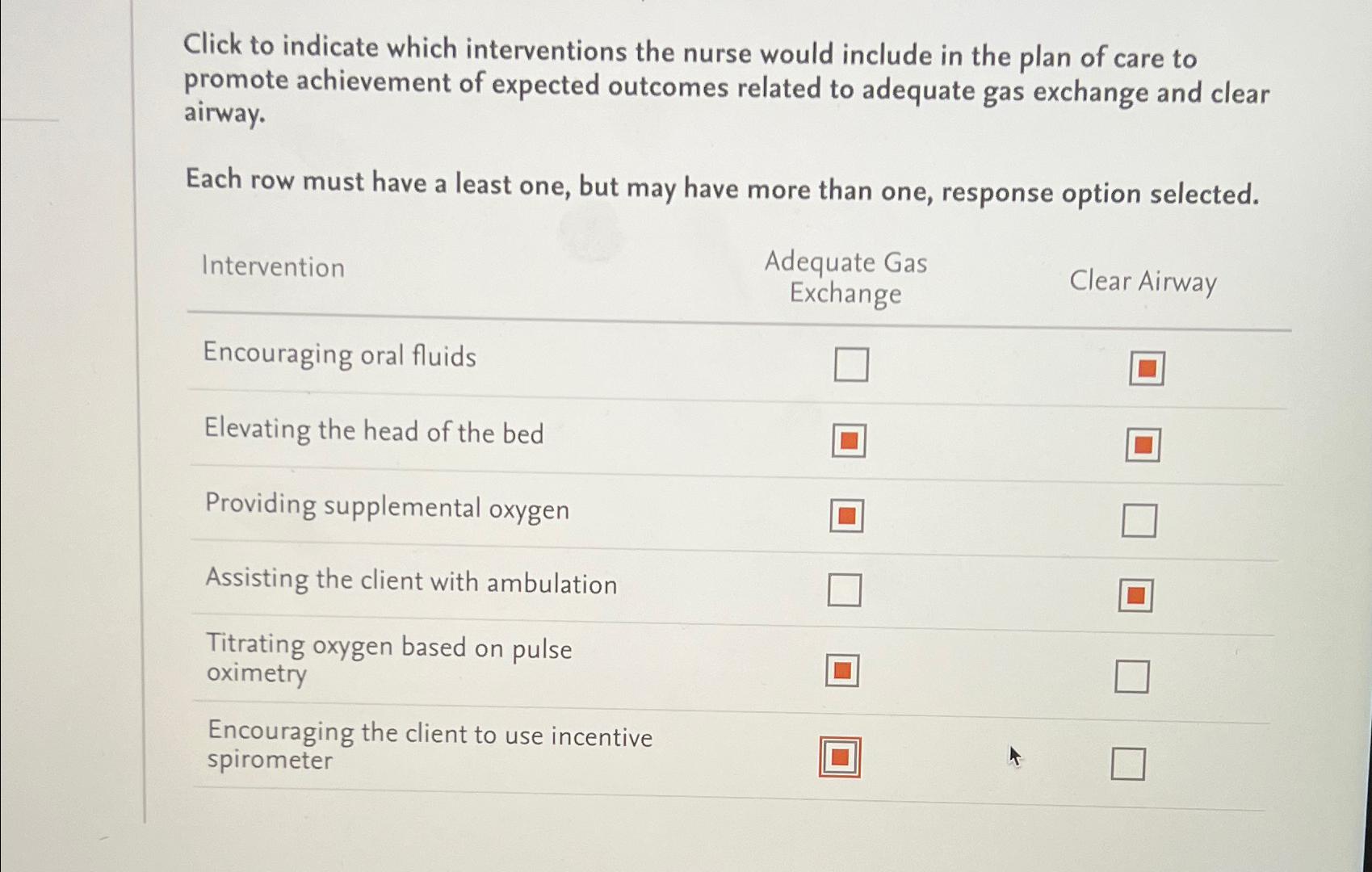Select the Encouraging oral fluids row label
1372x872 pixels.
coord(340,356)
